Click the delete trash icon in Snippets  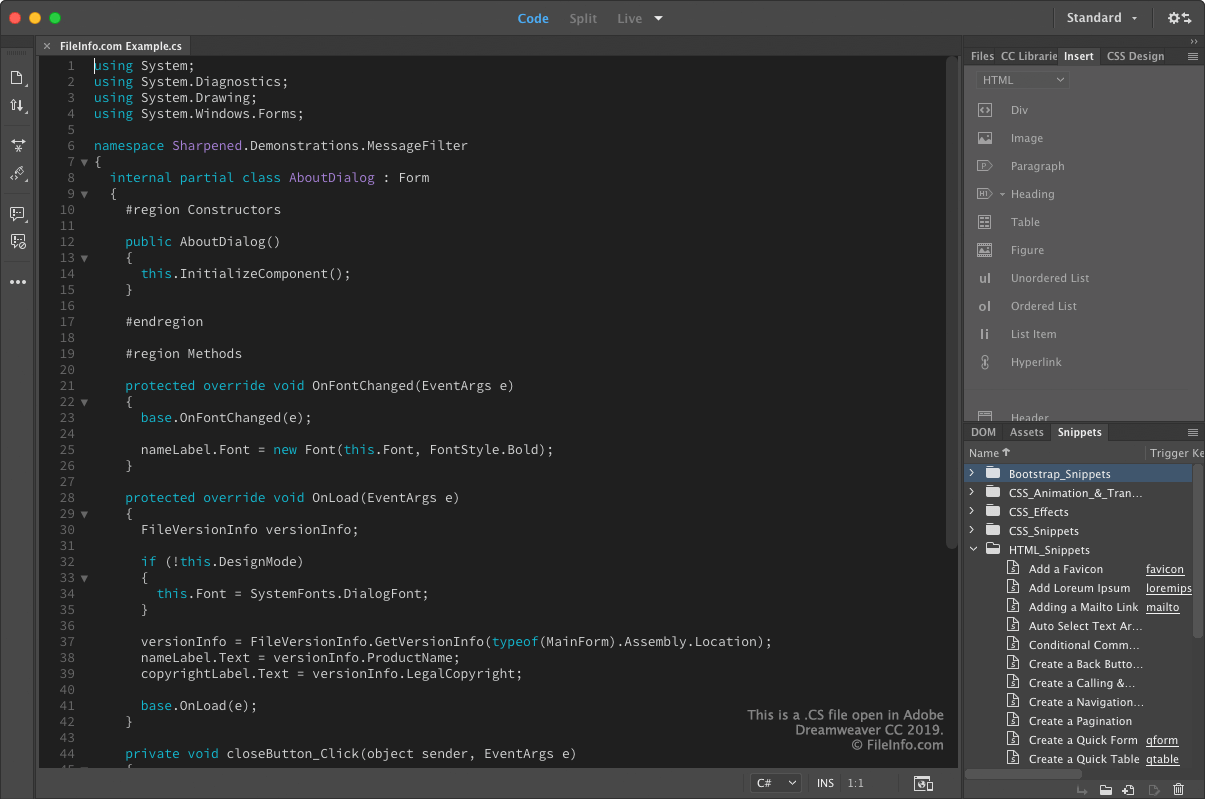coord(1178,790)
